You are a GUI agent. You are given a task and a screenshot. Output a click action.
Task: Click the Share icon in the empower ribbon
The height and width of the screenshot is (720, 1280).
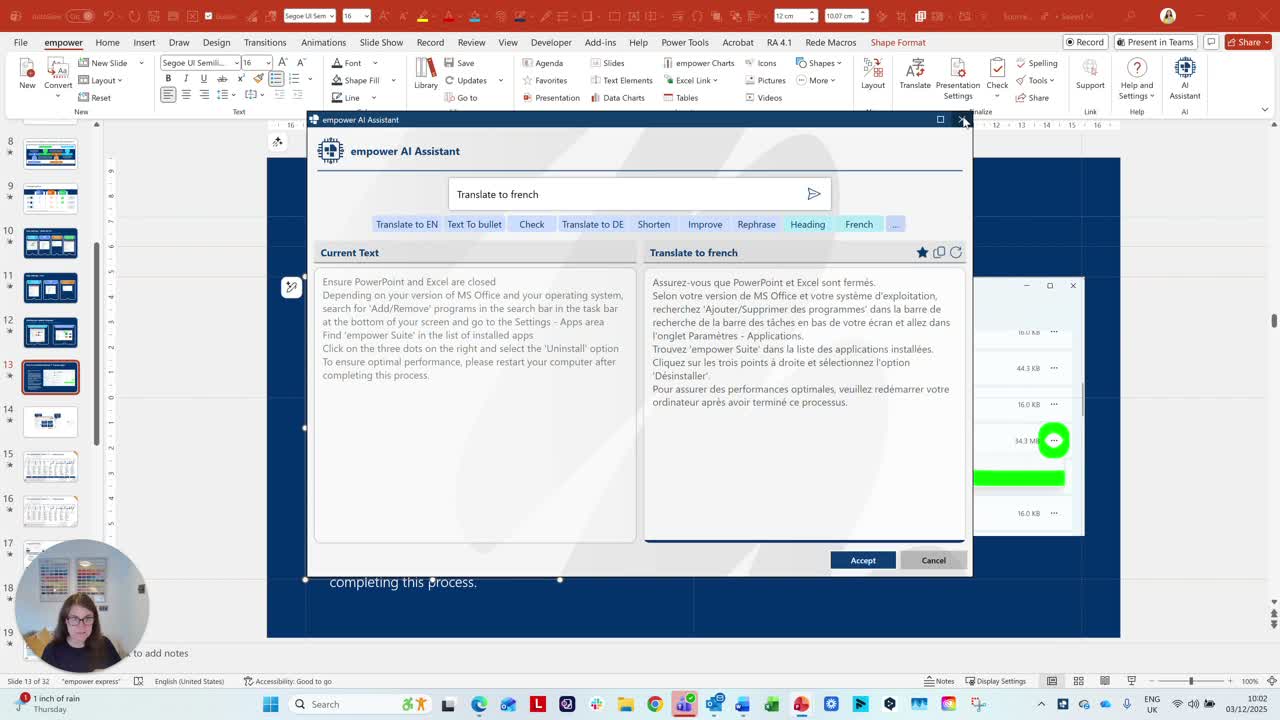(x=1032, y=98)
